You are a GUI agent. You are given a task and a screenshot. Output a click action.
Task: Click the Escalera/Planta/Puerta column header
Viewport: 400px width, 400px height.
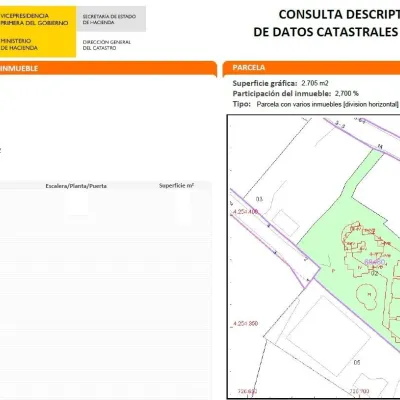coord(76,186)
